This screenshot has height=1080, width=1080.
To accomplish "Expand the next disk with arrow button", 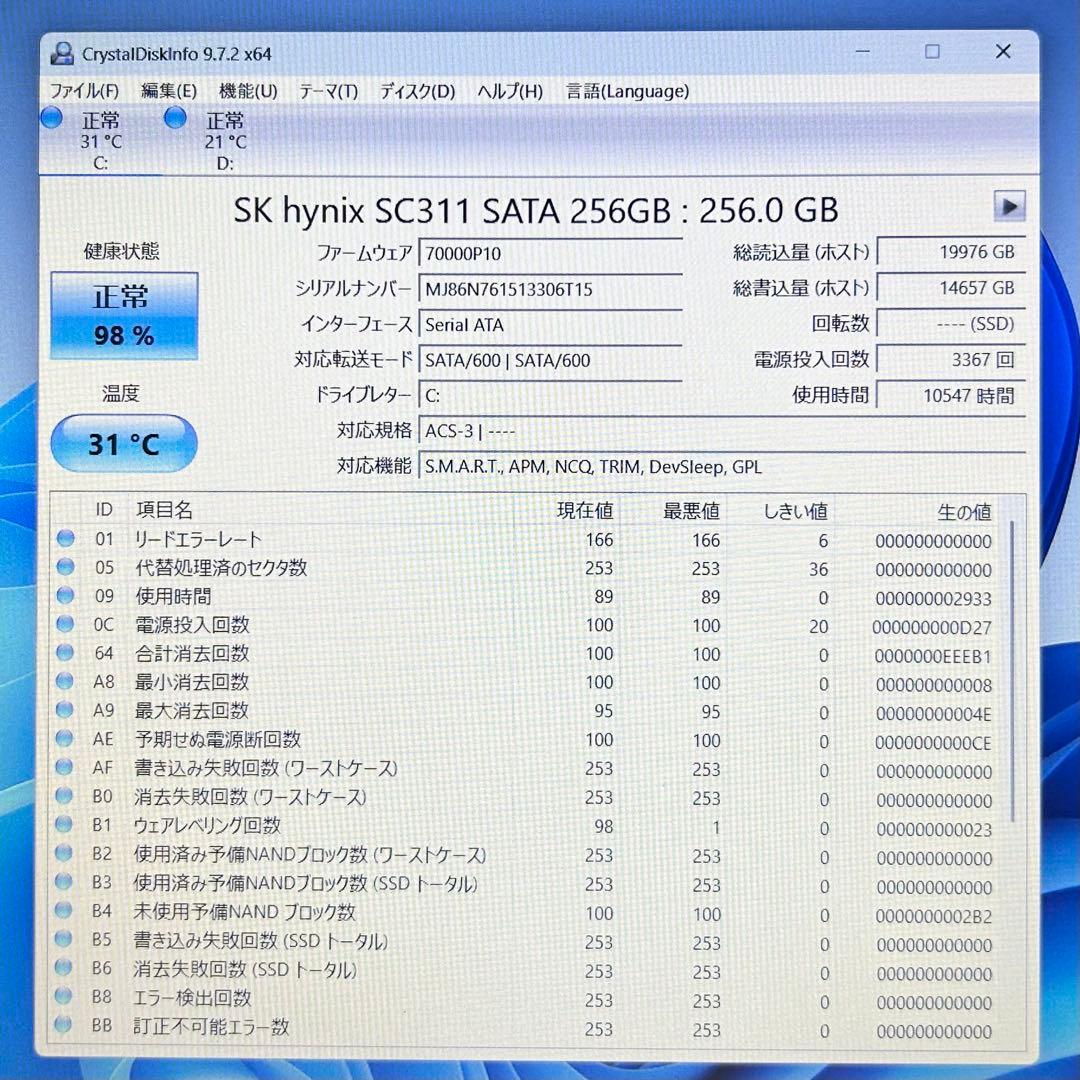I will pyautogui.click(x=1010, y=206).
